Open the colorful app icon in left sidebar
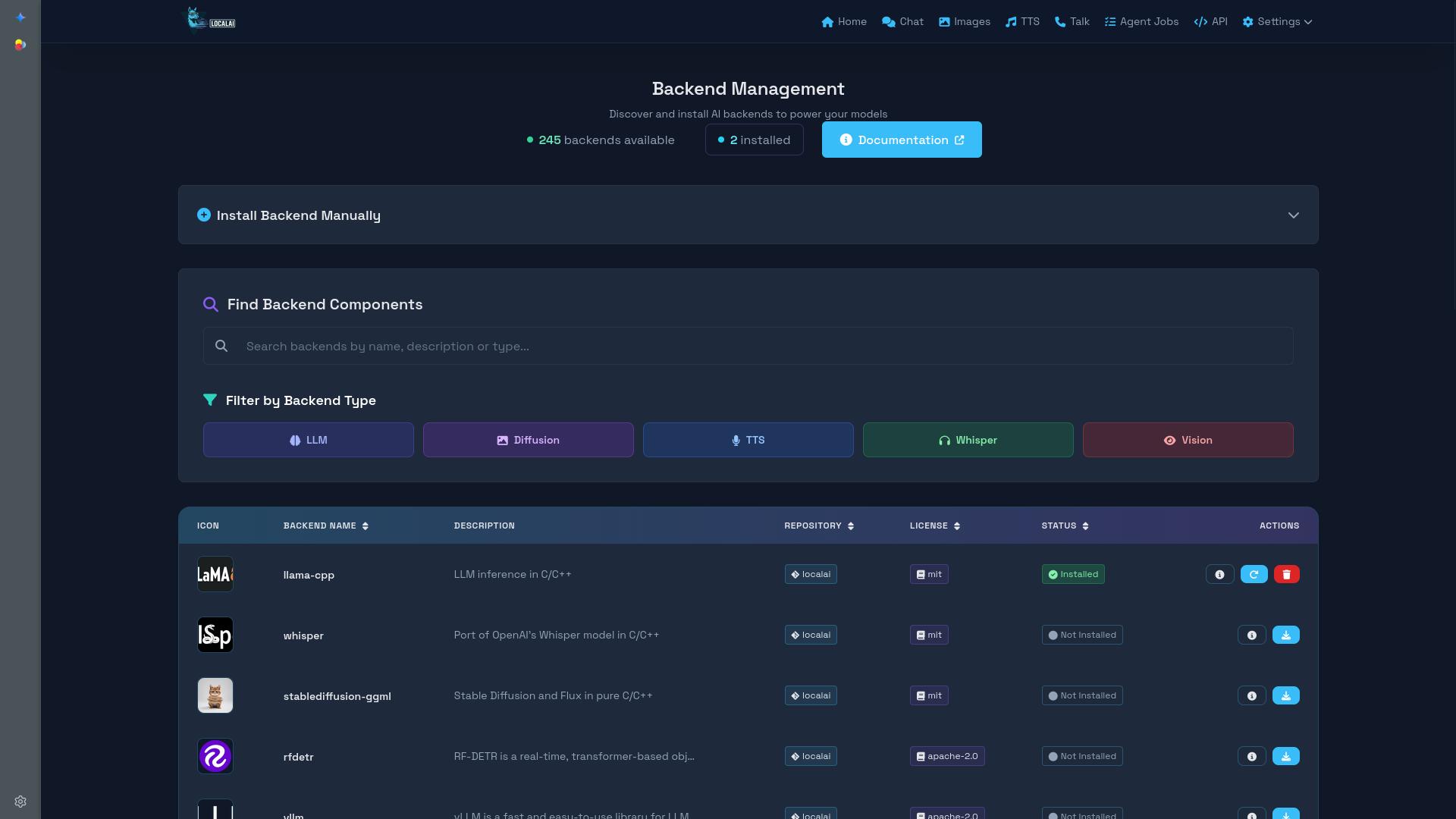The width and height of the screenshot is (1456, 819). click(x=20, y=45)
